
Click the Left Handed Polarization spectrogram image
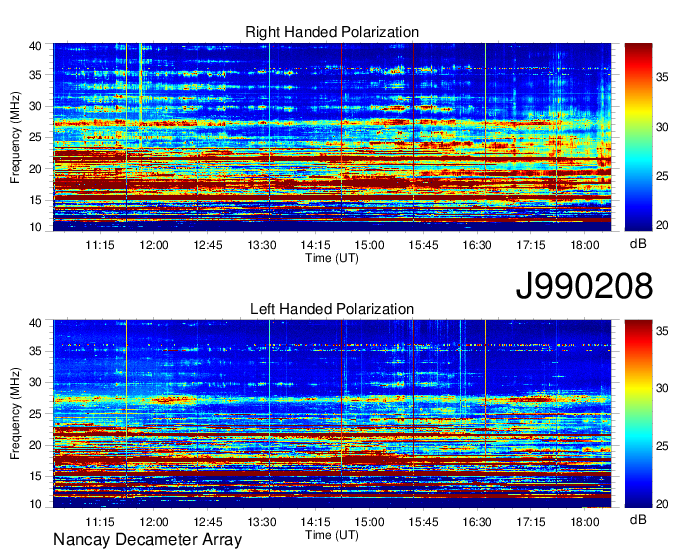(x=332, y=414)
